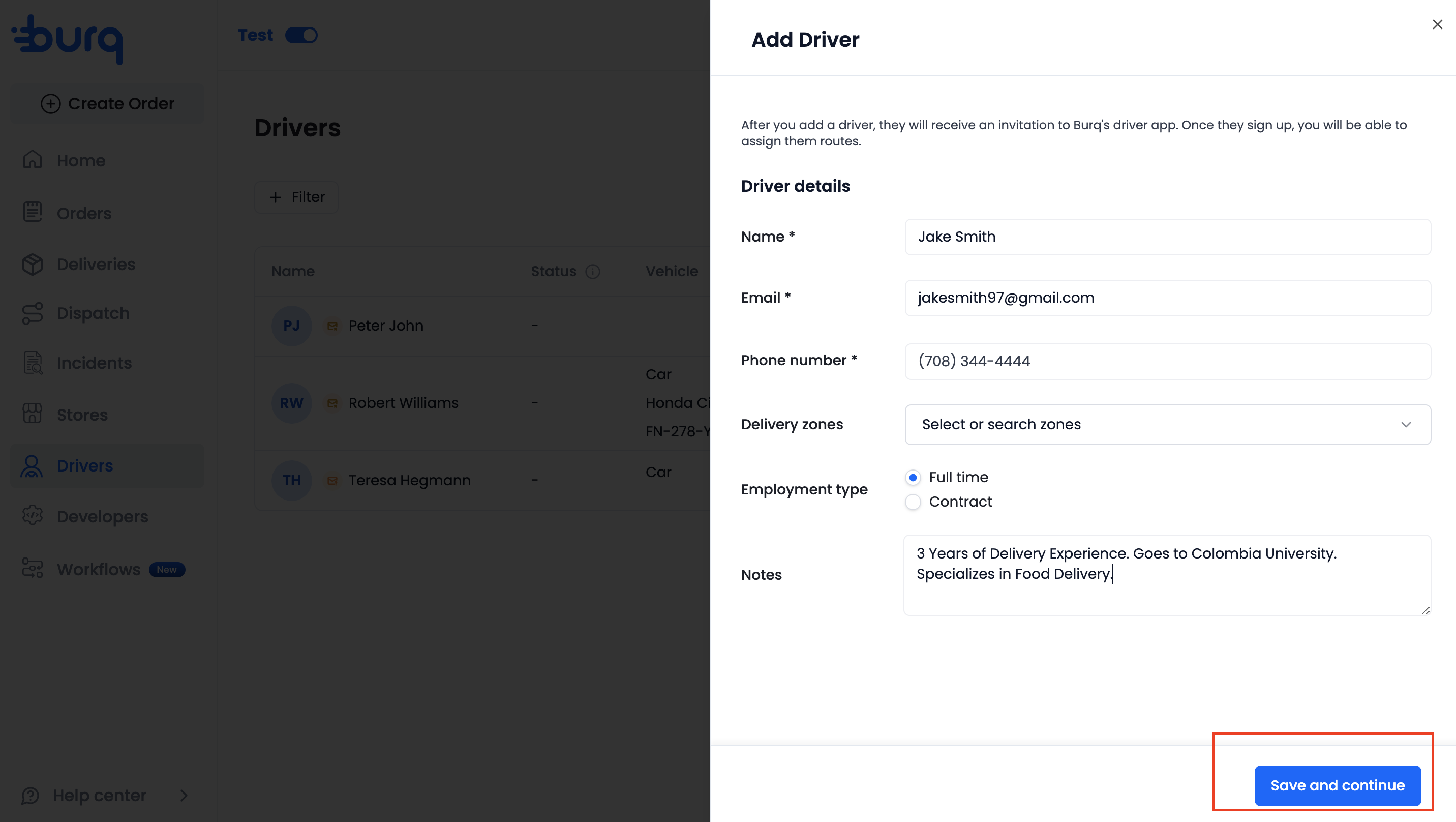
Task: Click the Home house icon
Action: pos(32,160)
